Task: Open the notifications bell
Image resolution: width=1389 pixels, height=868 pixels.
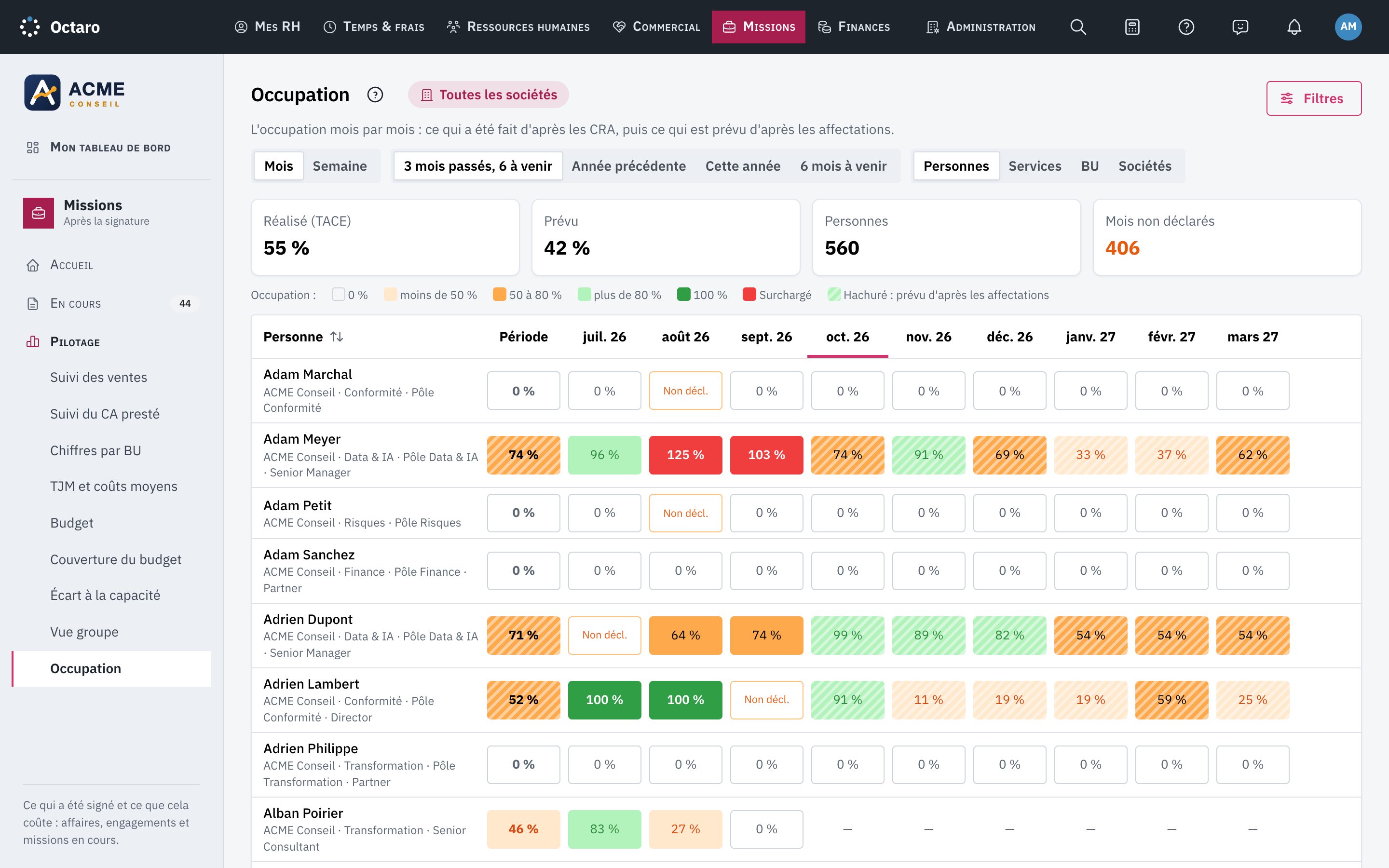Action: coord(1294,27)
